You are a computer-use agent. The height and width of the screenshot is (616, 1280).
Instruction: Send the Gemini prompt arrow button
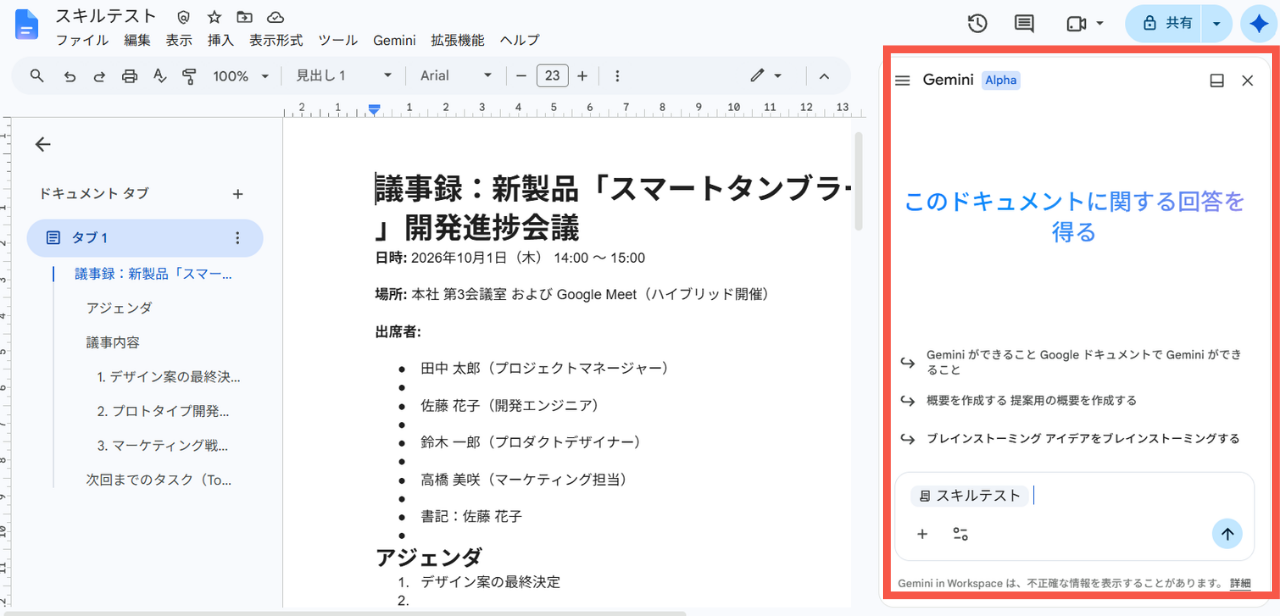(1227, 534)
